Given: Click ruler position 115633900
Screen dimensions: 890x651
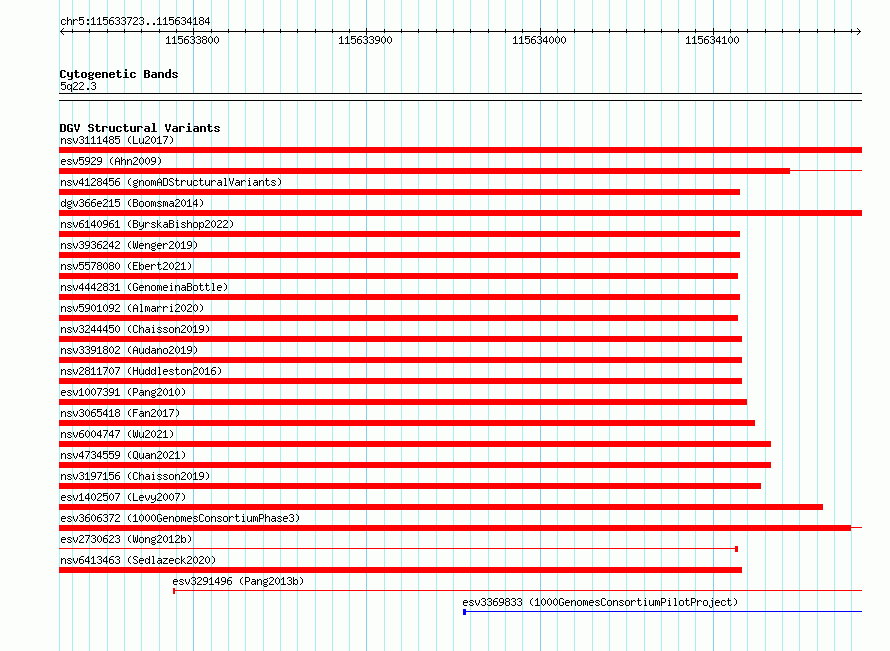Looking at the screenshot, I should (366, 40).
